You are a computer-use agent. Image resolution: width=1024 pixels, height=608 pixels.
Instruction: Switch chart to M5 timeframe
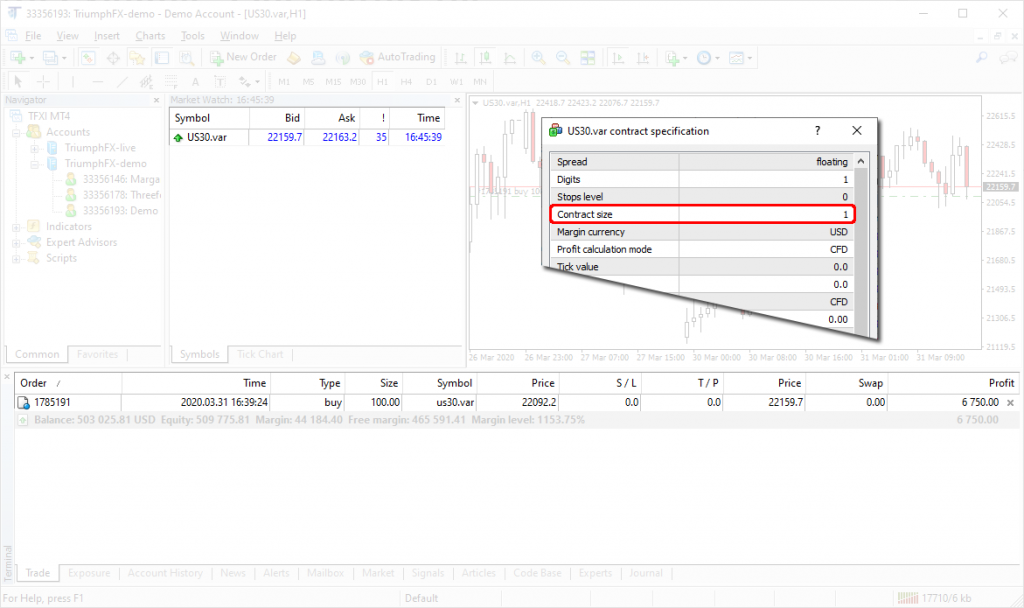pos(308,82)
